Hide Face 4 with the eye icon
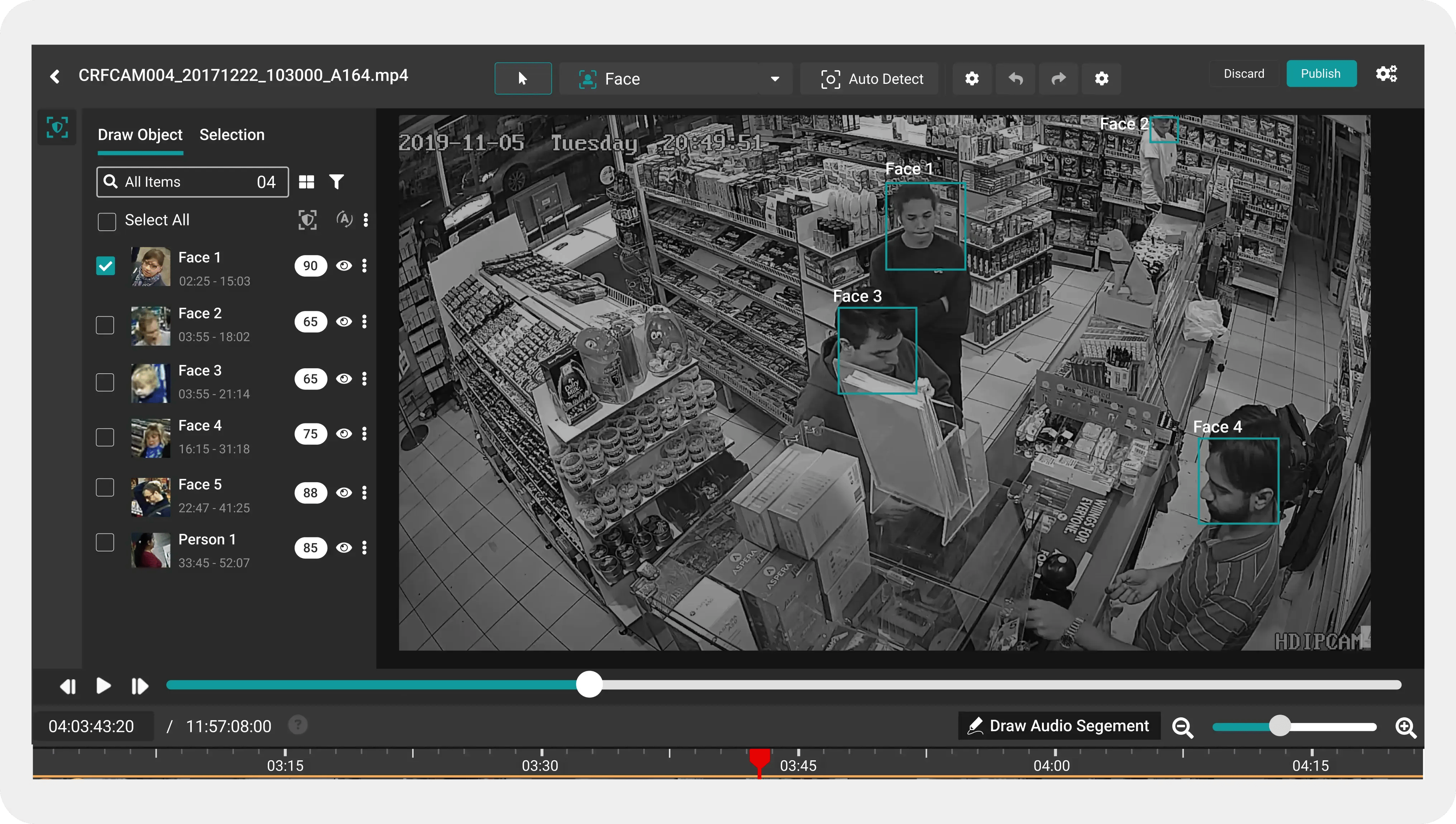The width and height of the screenshot is (1456, 824). tap(344, 433)
